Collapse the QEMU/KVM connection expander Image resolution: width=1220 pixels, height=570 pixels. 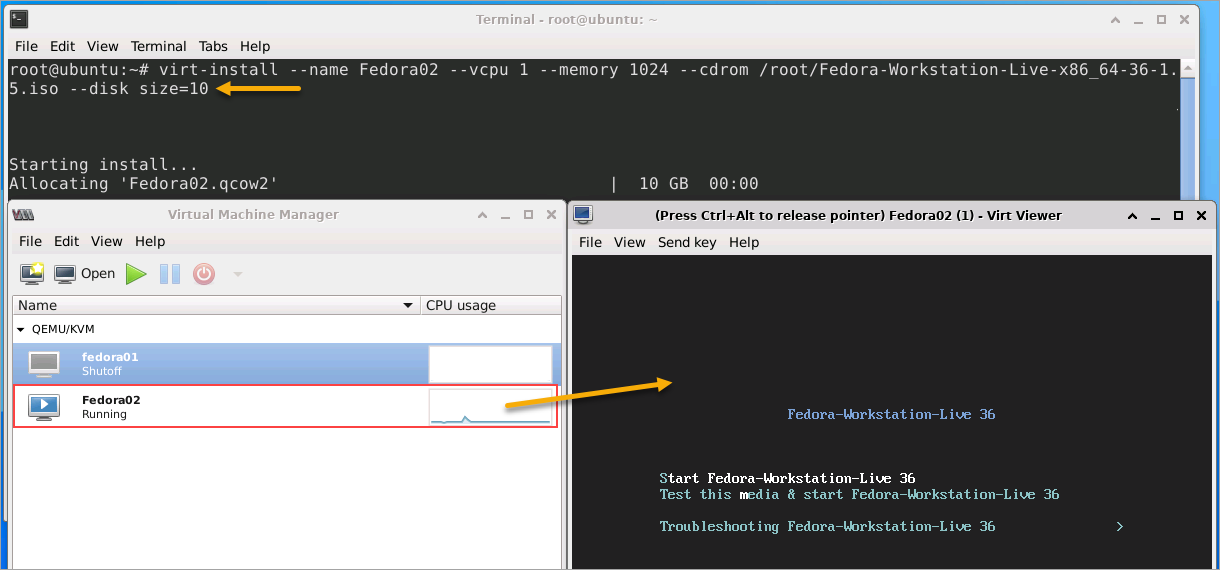22,329
